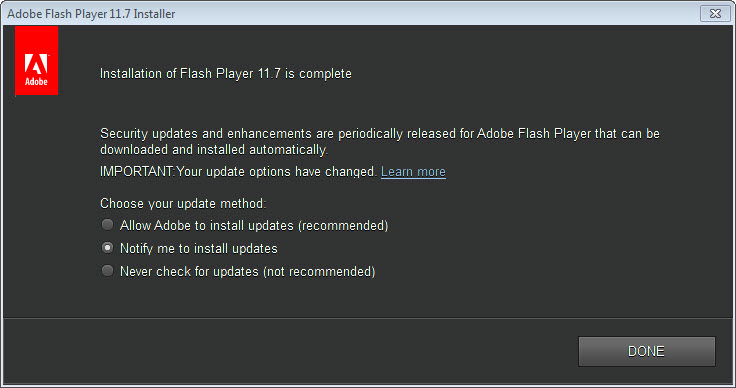Close the Flash Player installer window
The image size is (736, 388).
715,14
